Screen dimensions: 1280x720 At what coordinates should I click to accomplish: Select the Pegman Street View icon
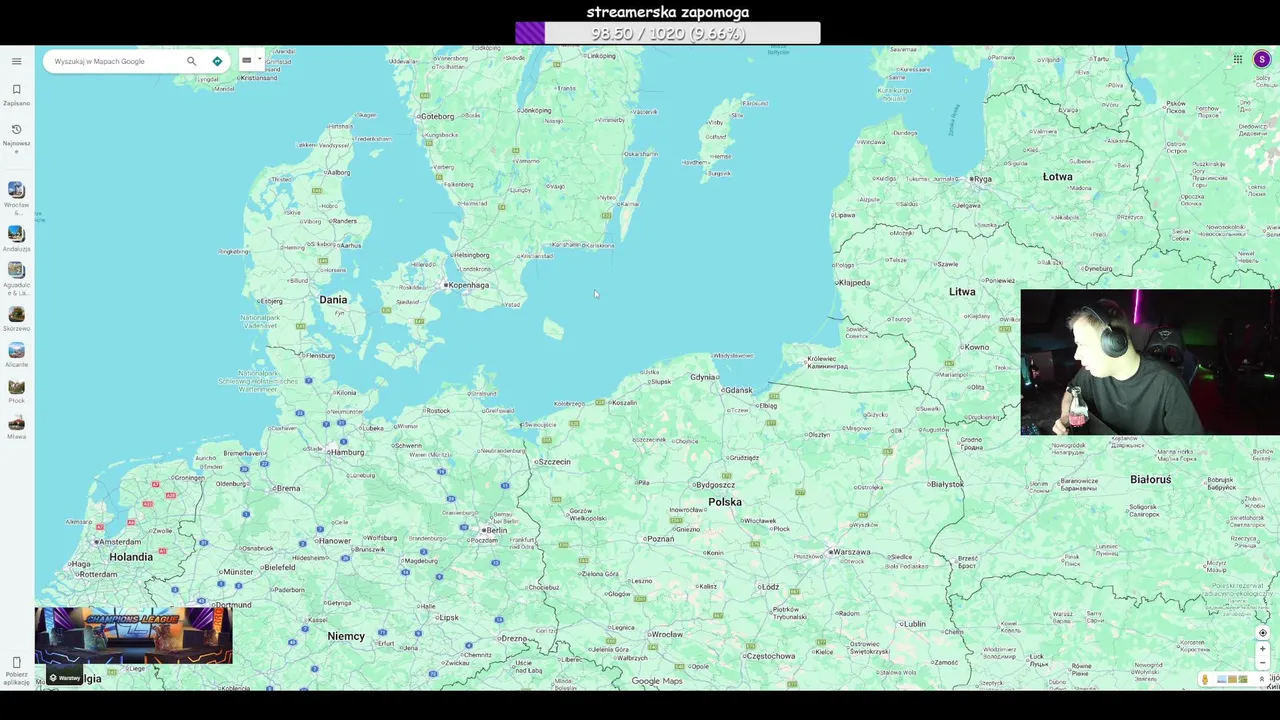click(x=1205, y=679)
